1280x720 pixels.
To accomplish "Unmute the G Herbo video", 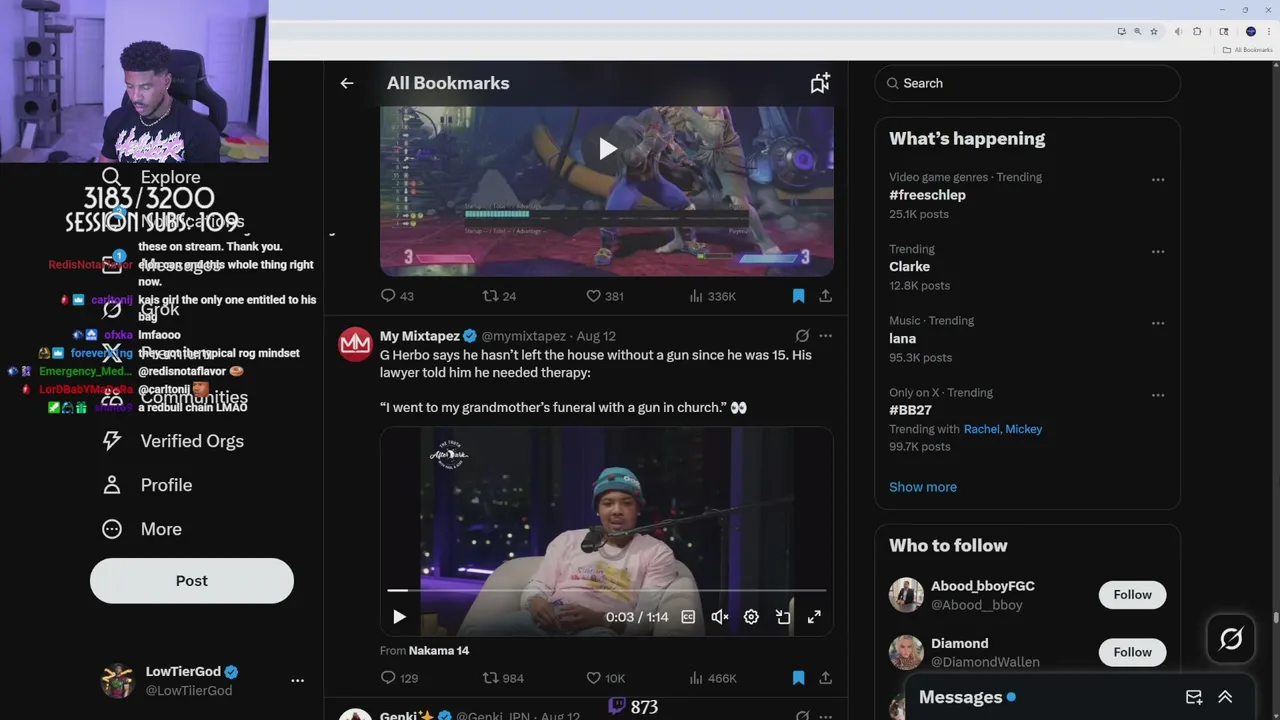I will 719,617.
